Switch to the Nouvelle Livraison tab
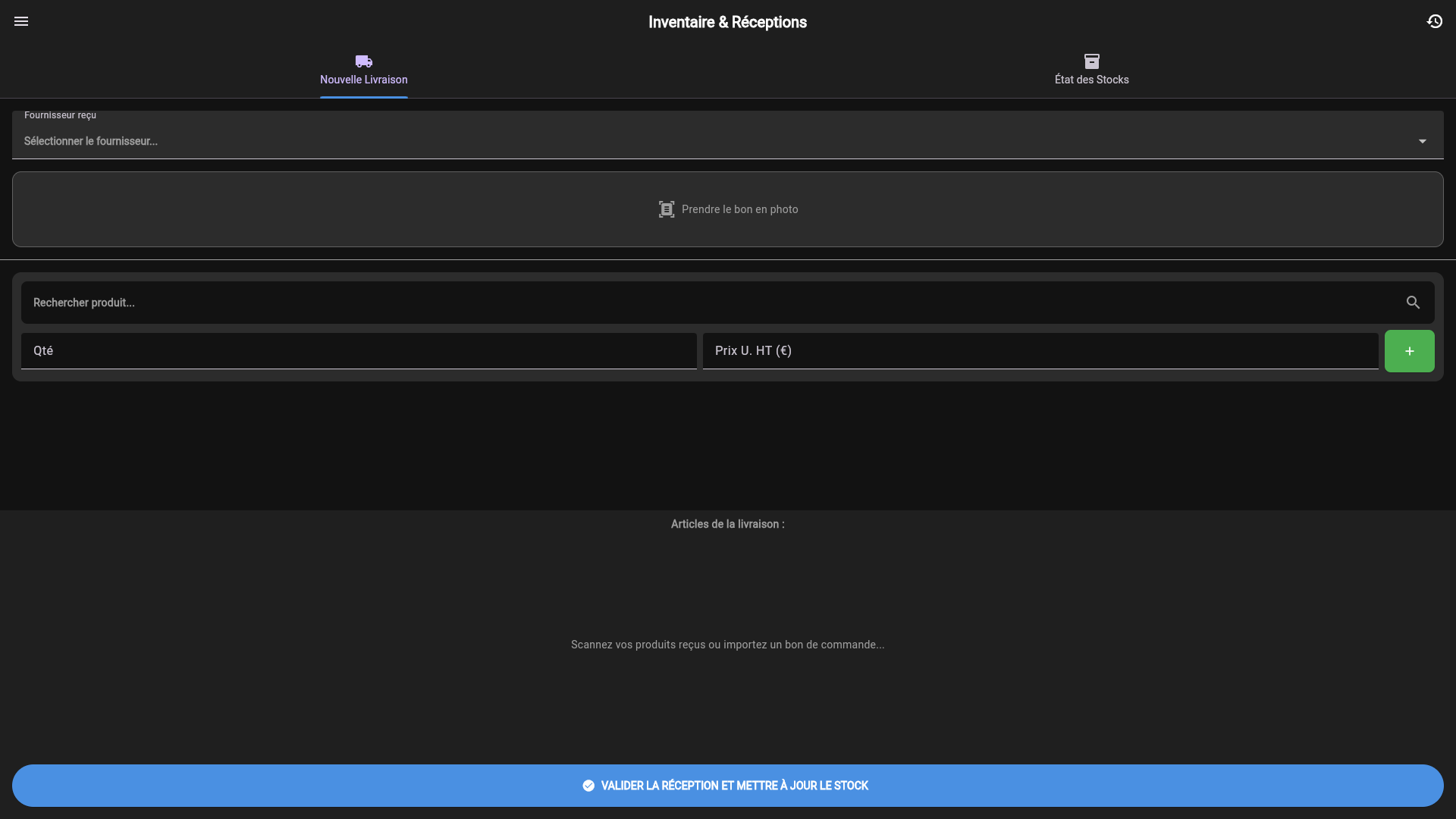Image resolution: width=1456 pixels, height=819 pixels. (x=364, y=71)
